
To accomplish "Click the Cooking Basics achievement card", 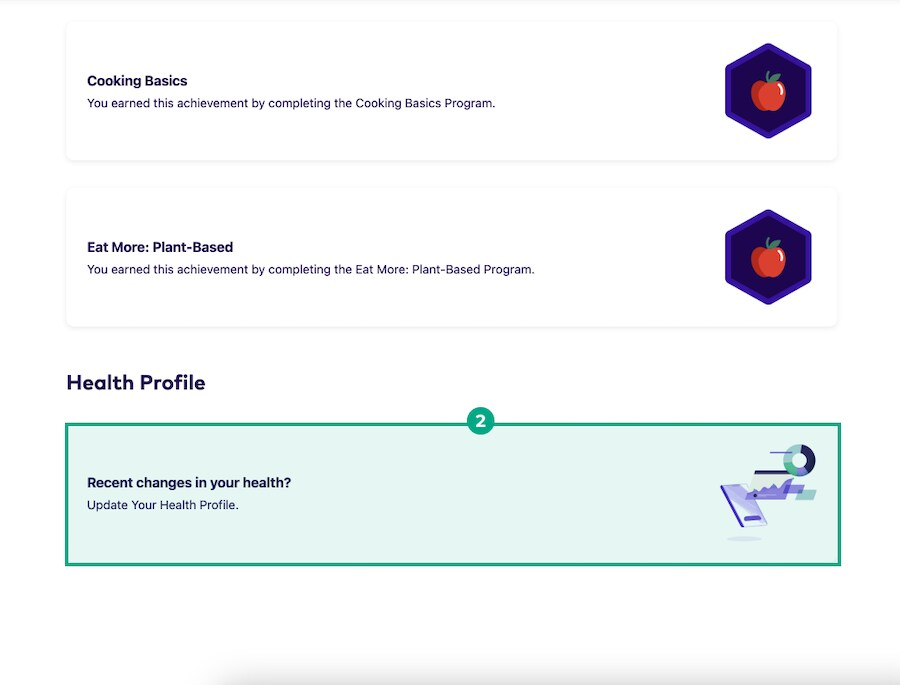I will pyautogui.click(x=450, y=90).
